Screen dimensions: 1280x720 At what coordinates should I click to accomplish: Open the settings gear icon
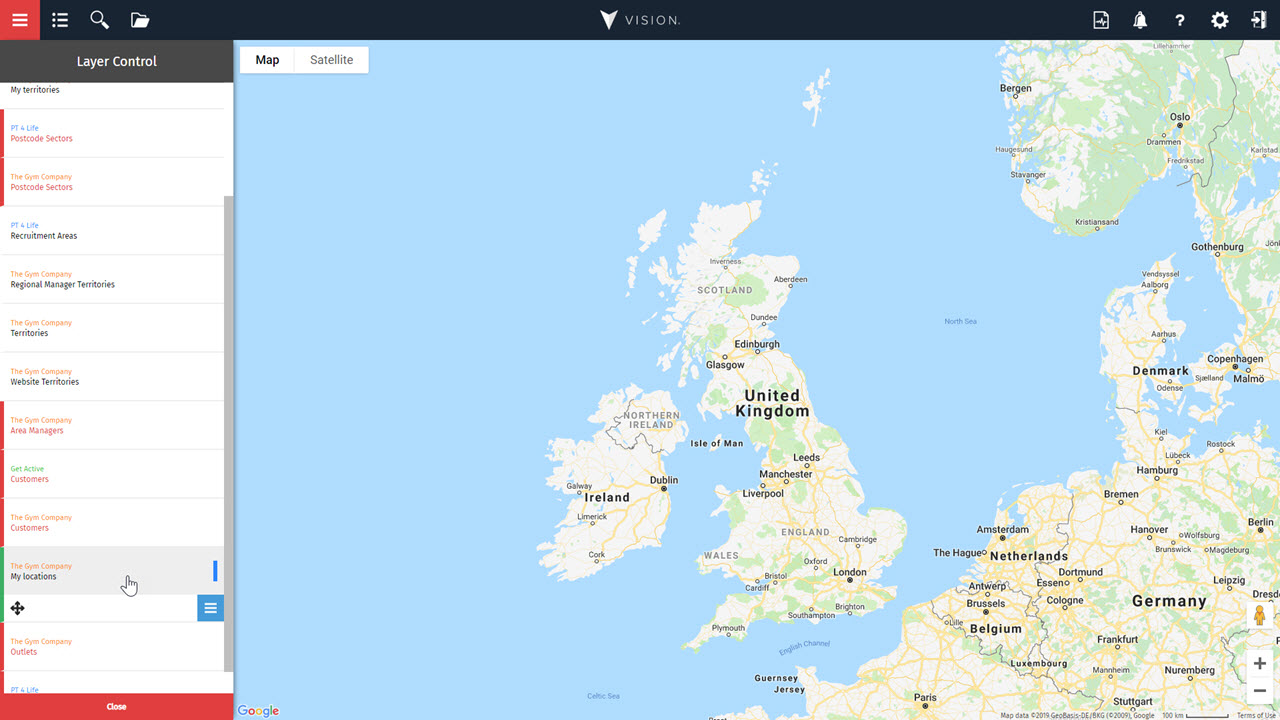(1220, 20)
